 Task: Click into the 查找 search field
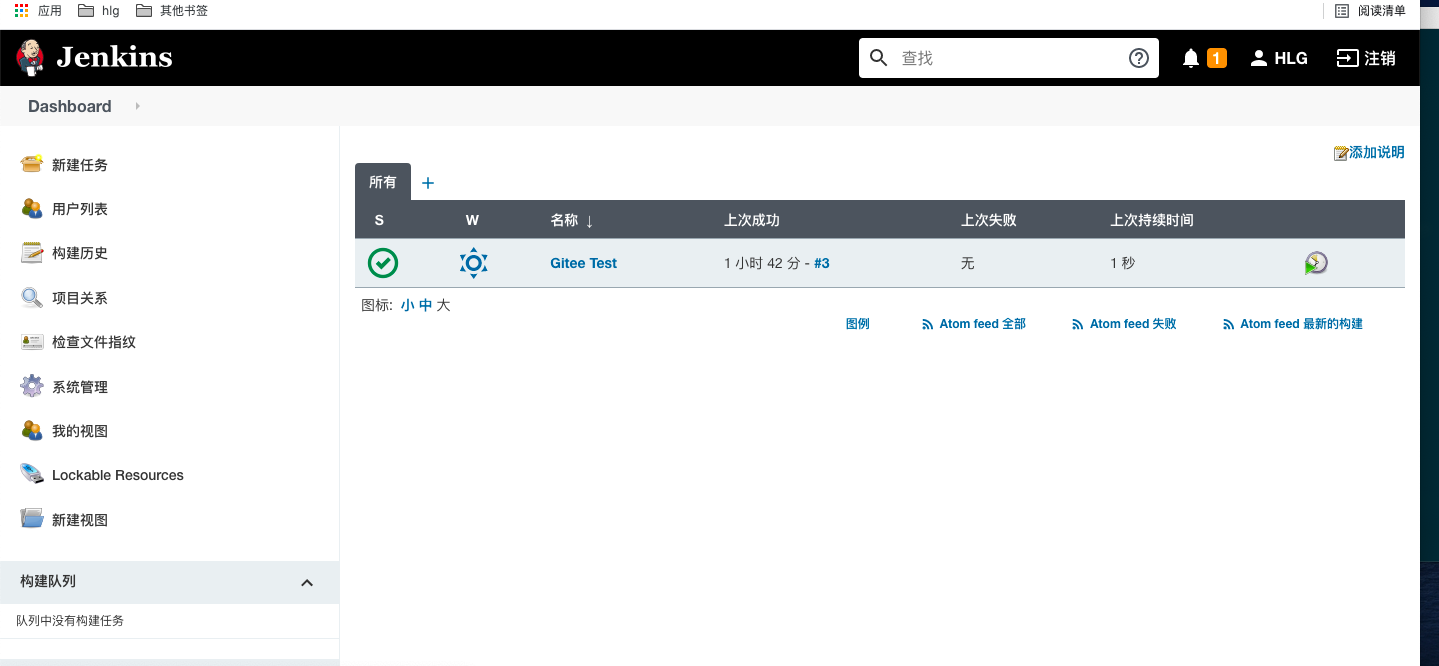pyautogui.click(x=1008, y=58)
